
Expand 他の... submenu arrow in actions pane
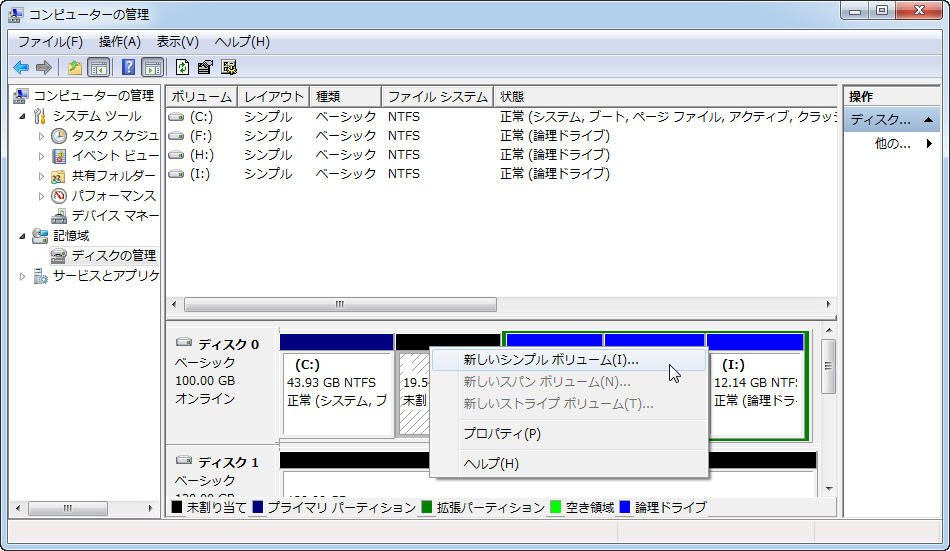point(929,144)
